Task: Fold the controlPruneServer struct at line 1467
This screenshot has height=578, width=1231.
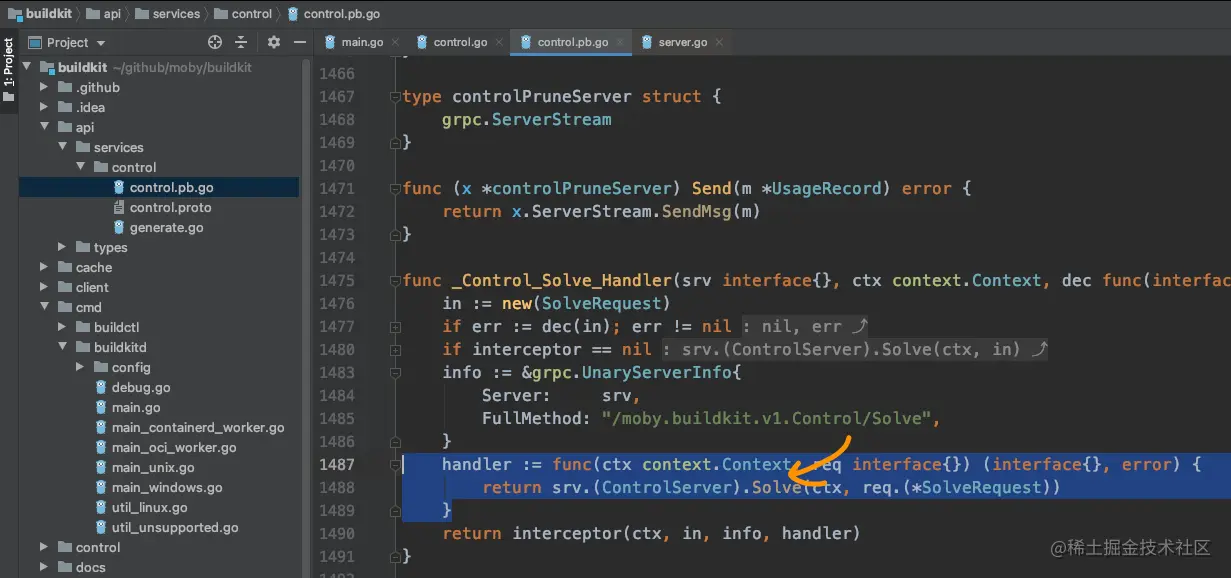Action: (395, 97)
